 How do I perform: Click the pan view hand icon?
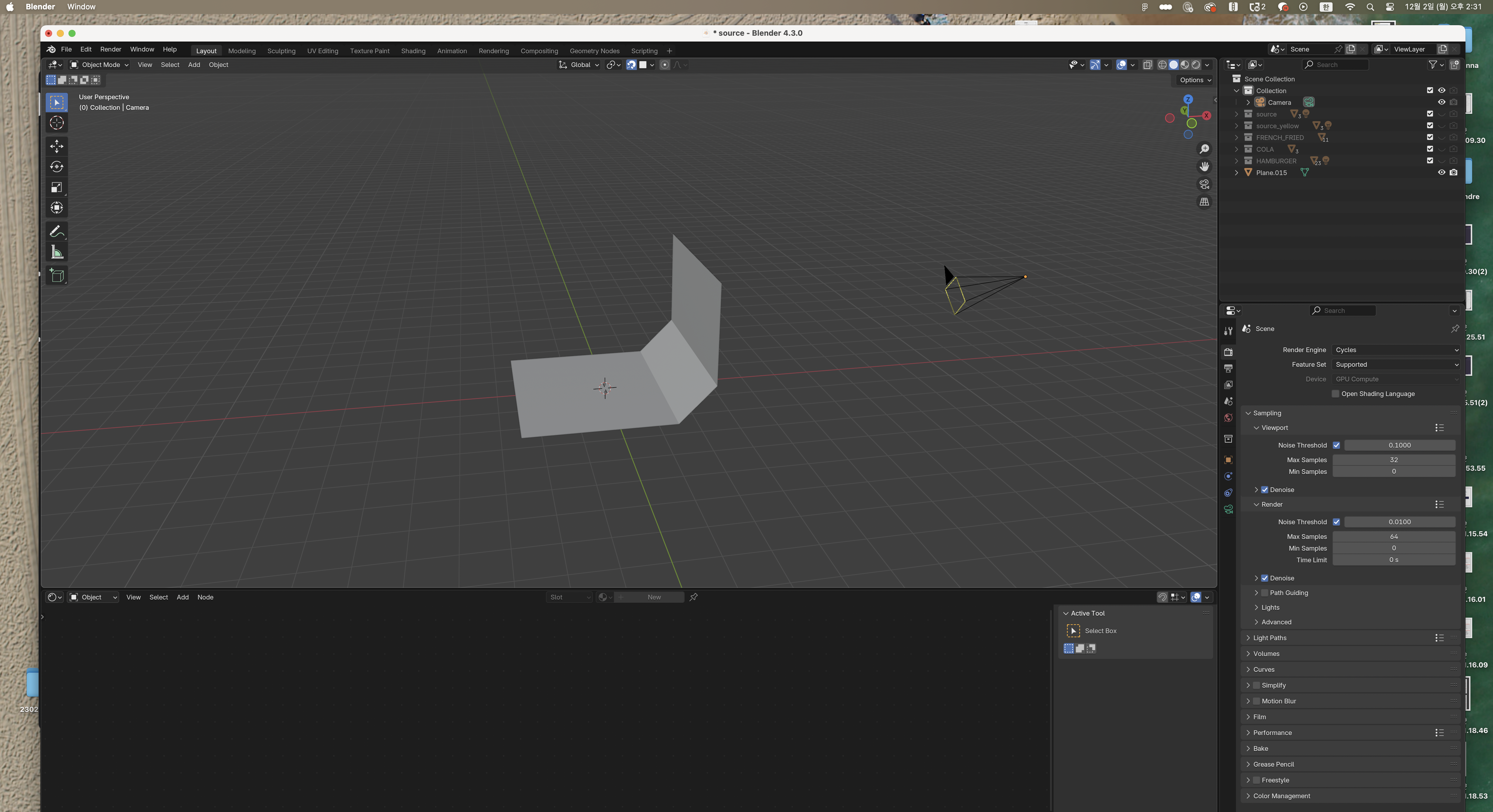pos(1204,166)
